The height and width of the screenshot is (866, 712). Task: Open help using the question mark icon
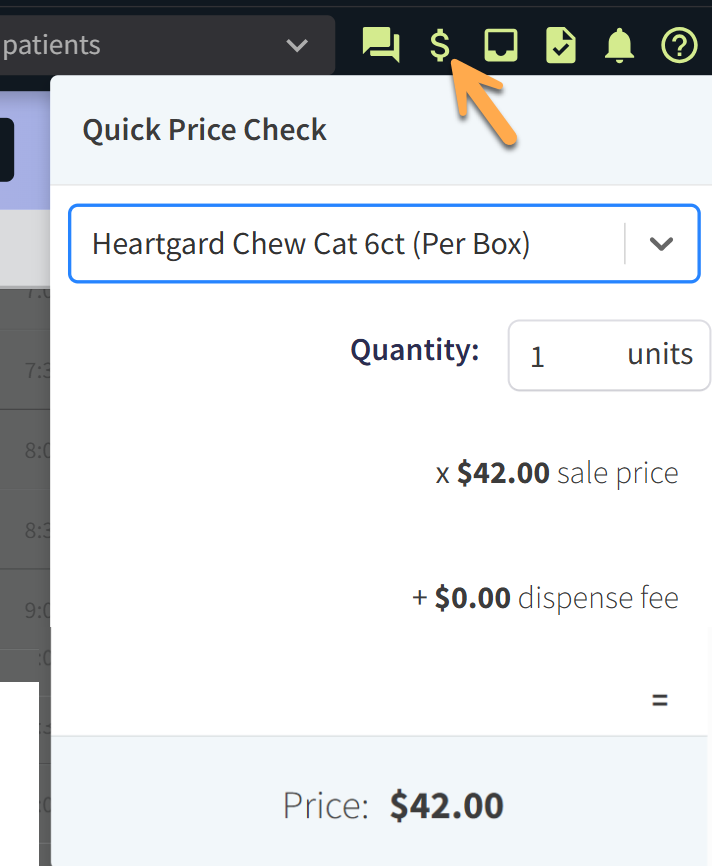click(679, 45)
